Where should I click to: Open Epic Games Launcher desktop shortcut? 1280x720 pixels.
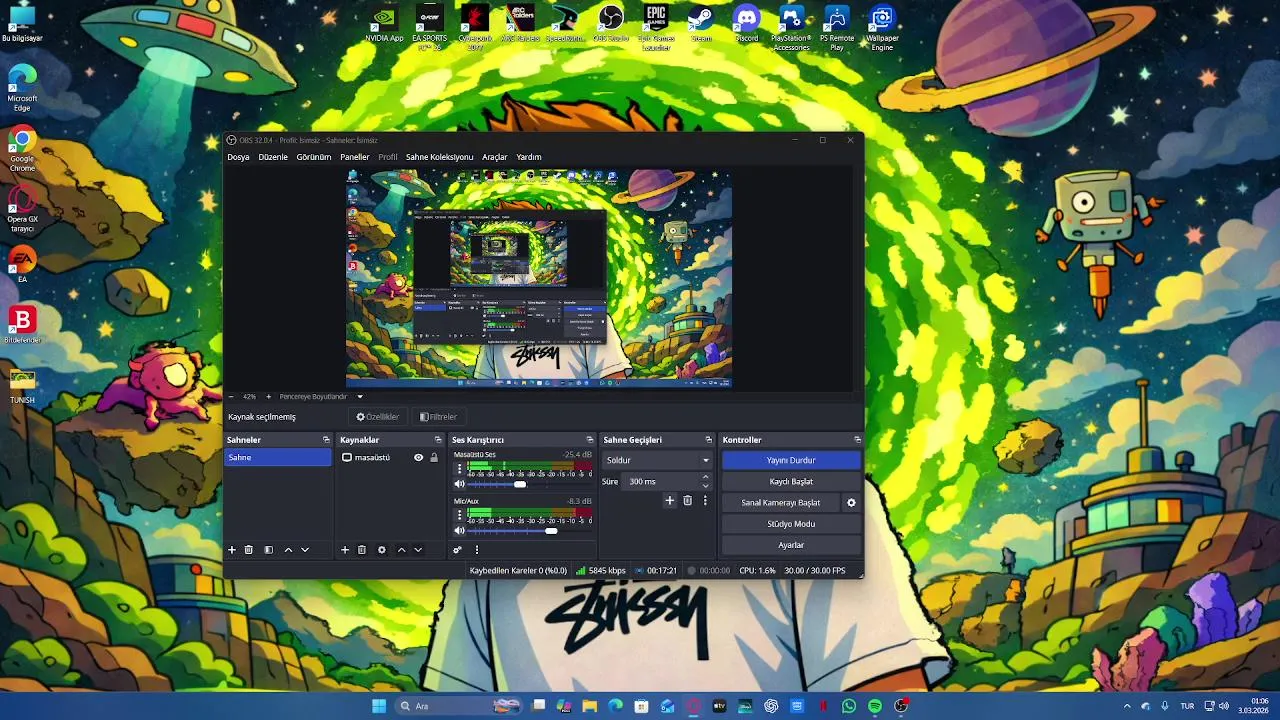[x=656, y=28]
